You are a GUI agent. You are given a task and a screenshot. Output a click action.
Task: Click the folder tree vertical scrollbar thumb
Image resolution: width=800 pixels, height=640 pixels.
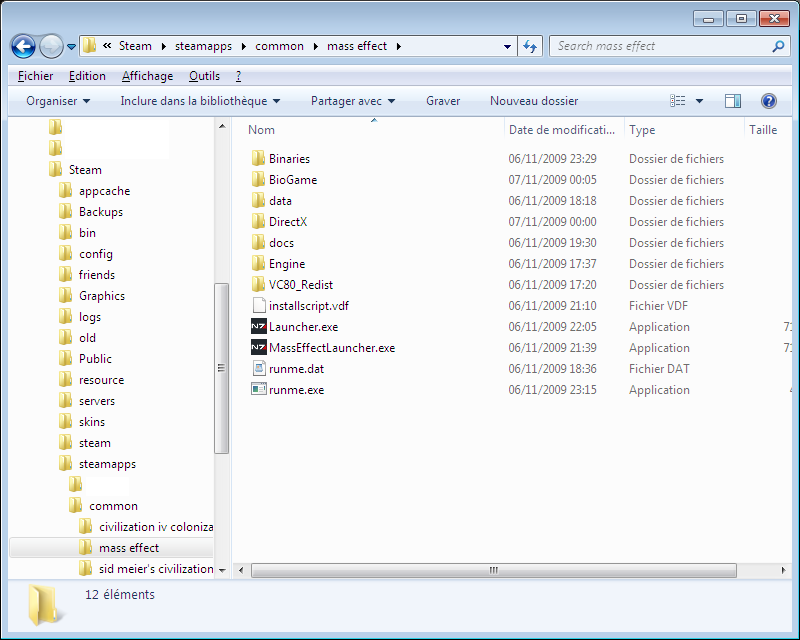click(x=221, y=368)
